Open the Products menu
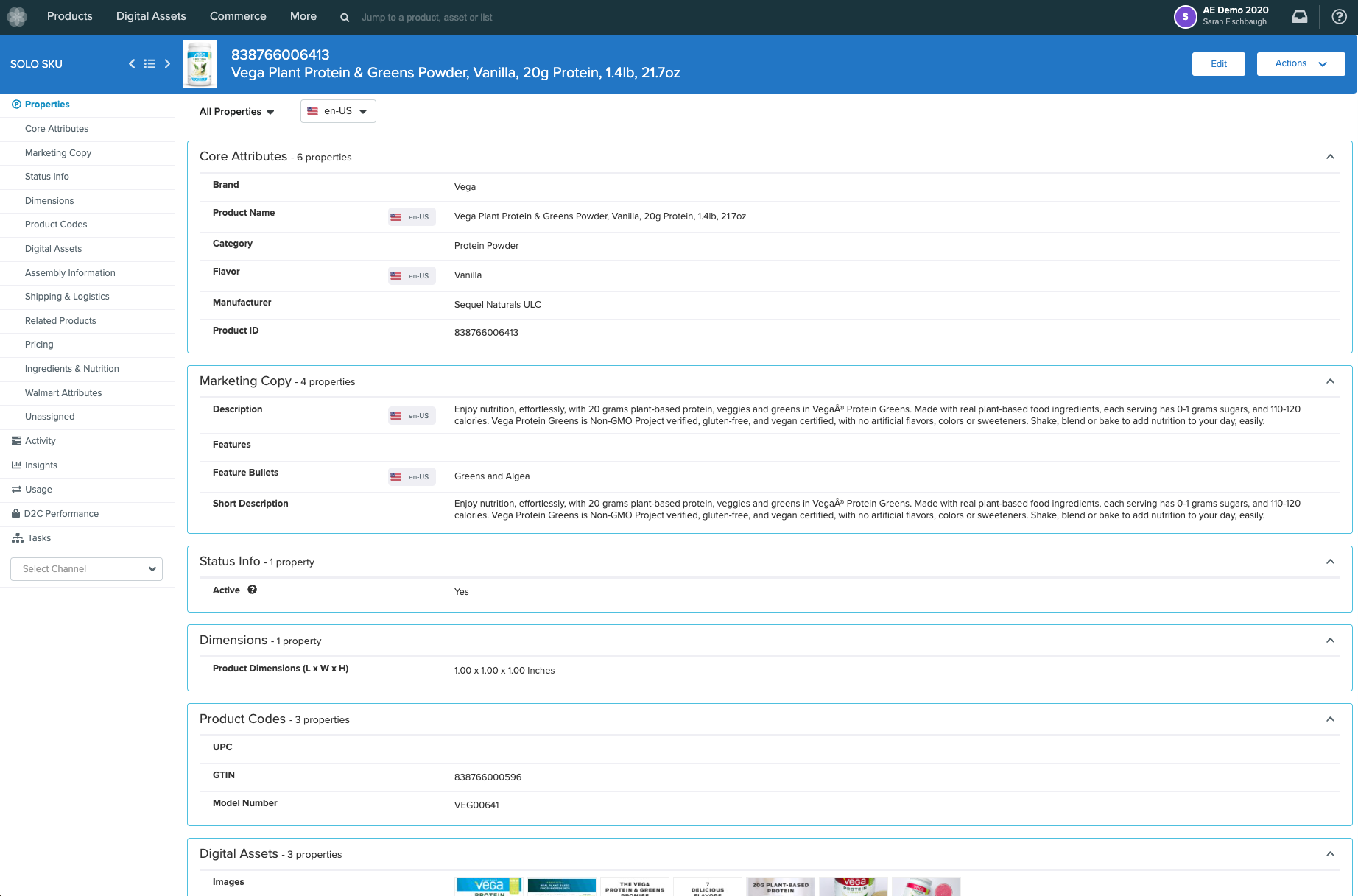 [x=70, y=16]
